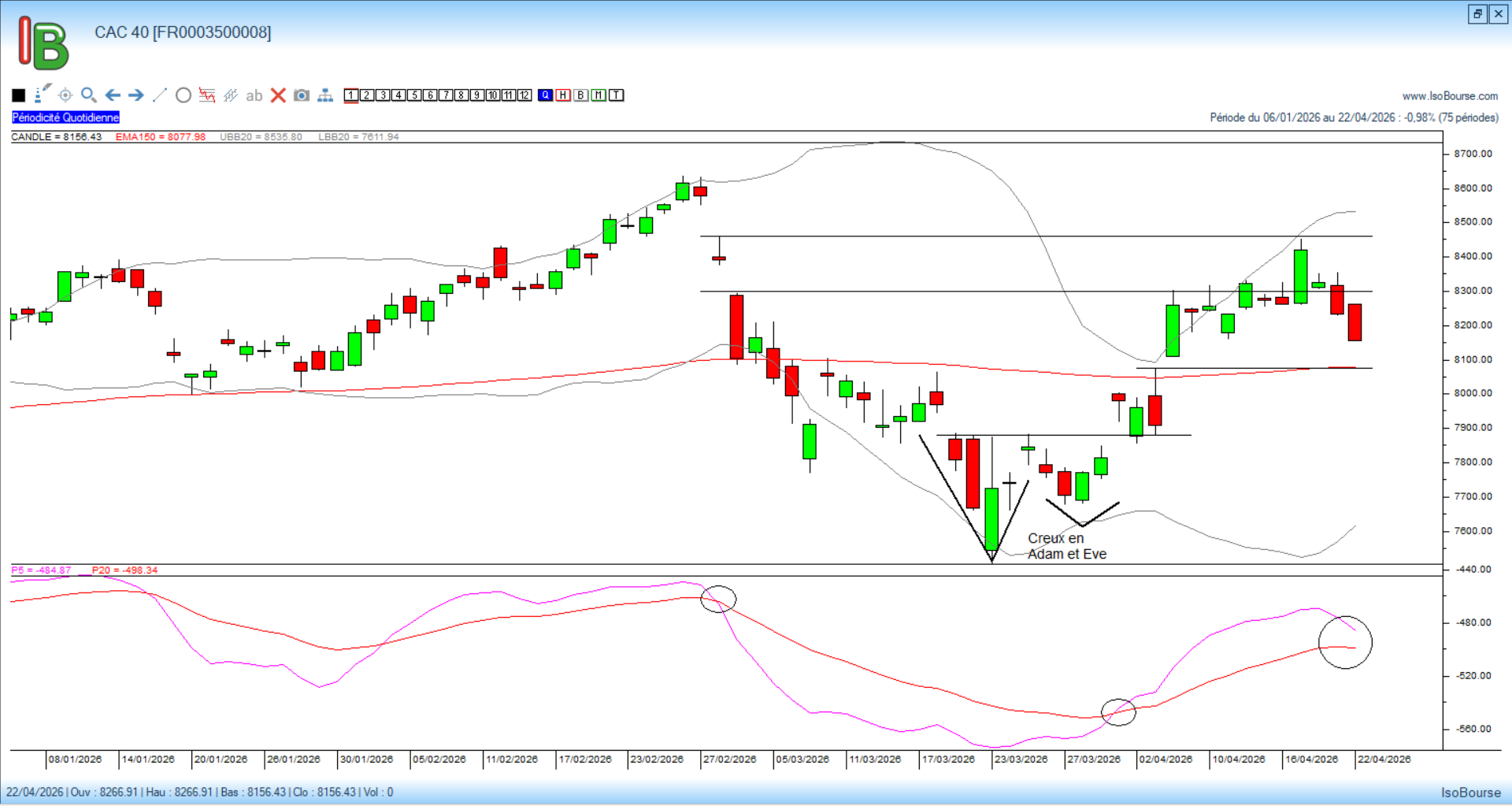Take a chart snapshot with camera icon

coord(302,95)
